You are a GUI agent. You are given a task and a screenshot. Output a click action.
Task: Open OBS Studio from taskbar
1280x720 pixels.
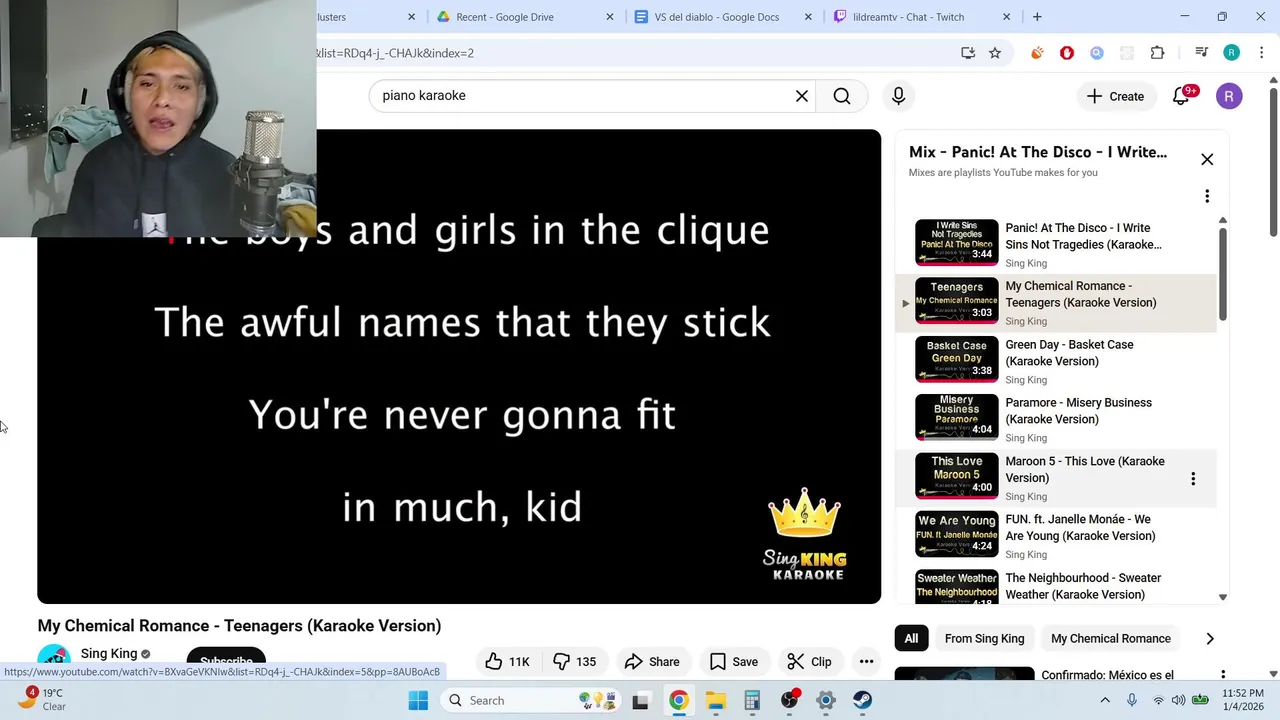point(790,700)
